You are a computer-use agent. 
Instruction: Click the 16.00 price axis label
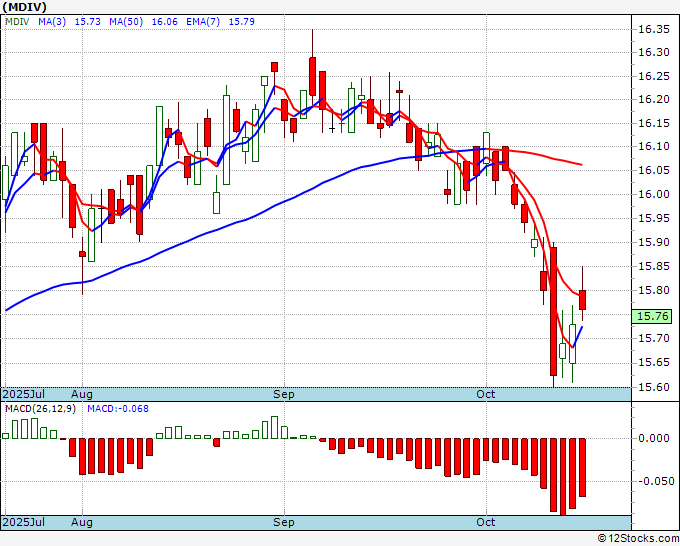(x=654, y=194)
